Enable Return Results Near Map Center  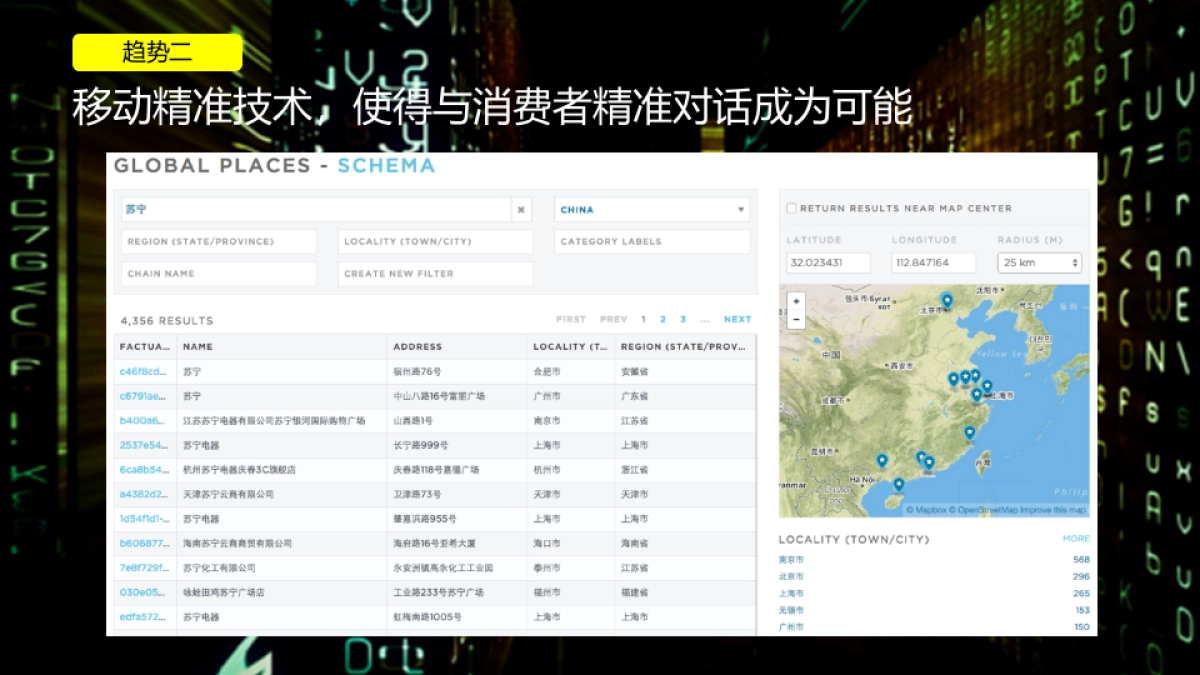tap(791, 208)
